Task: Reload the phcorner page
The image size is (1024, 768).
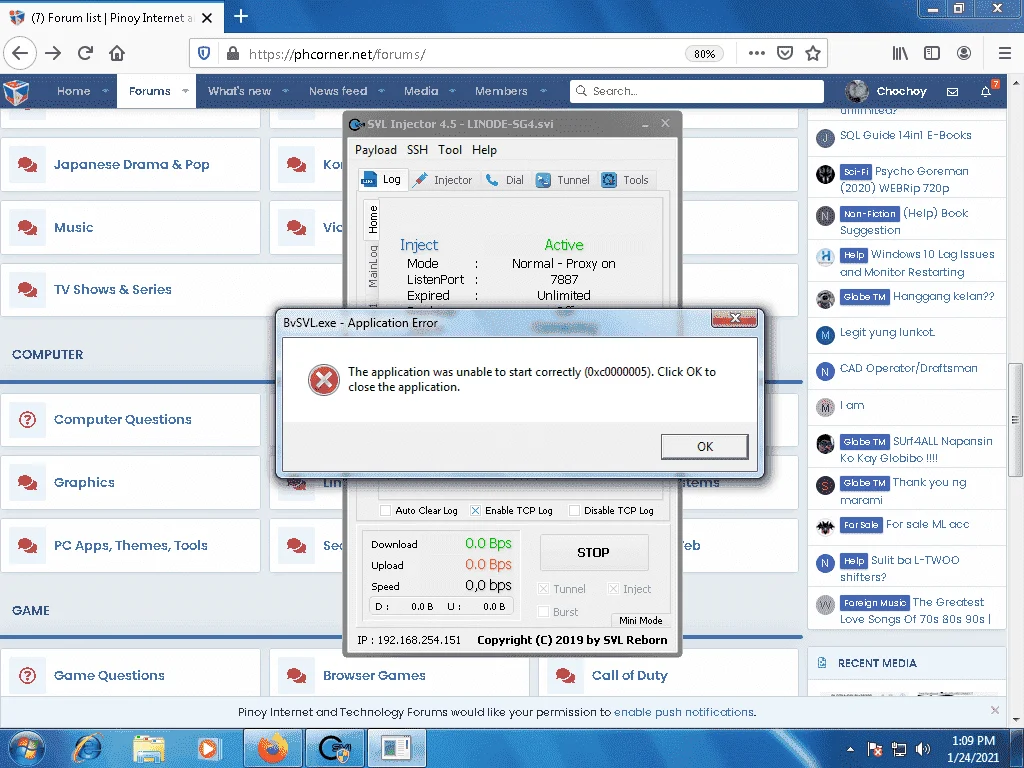Action: tap(86, 54)
